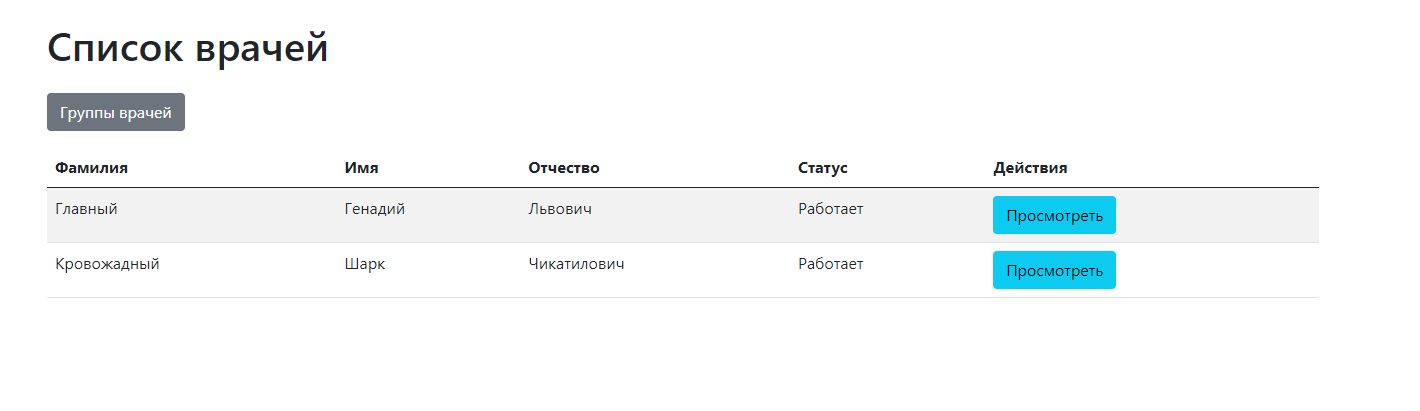This screenshot has height=411, width=1420.
Task: Select the Имя column header
Action: click(361, 168)
